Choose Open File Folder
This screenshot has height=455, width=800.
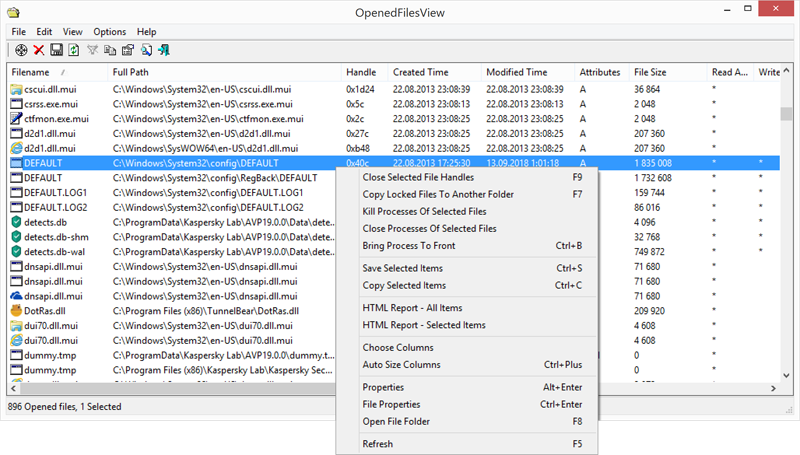tap(466, 422)
